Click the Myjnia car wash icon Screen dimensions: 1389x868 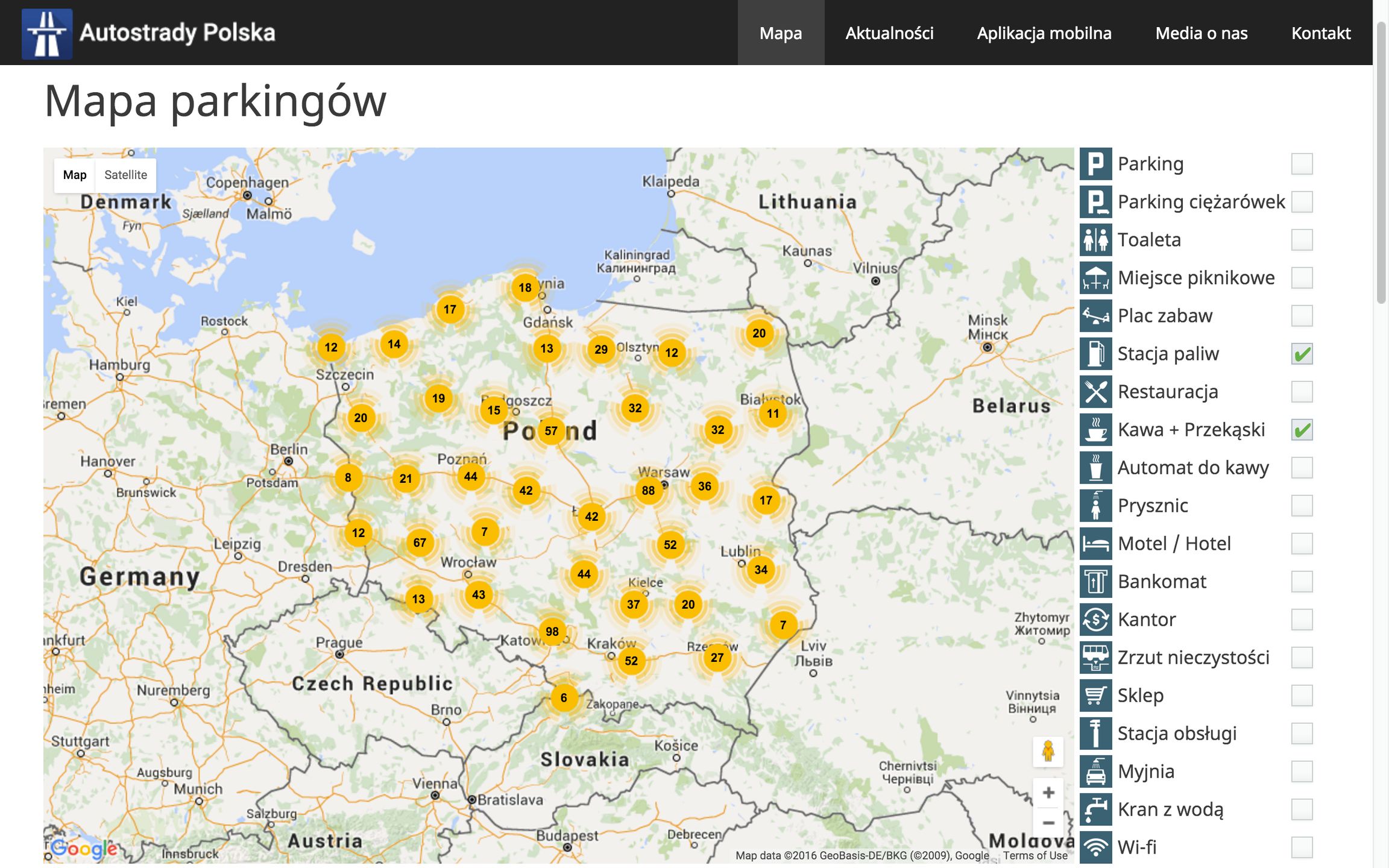pyautogui.click(x=1095, y=772)
